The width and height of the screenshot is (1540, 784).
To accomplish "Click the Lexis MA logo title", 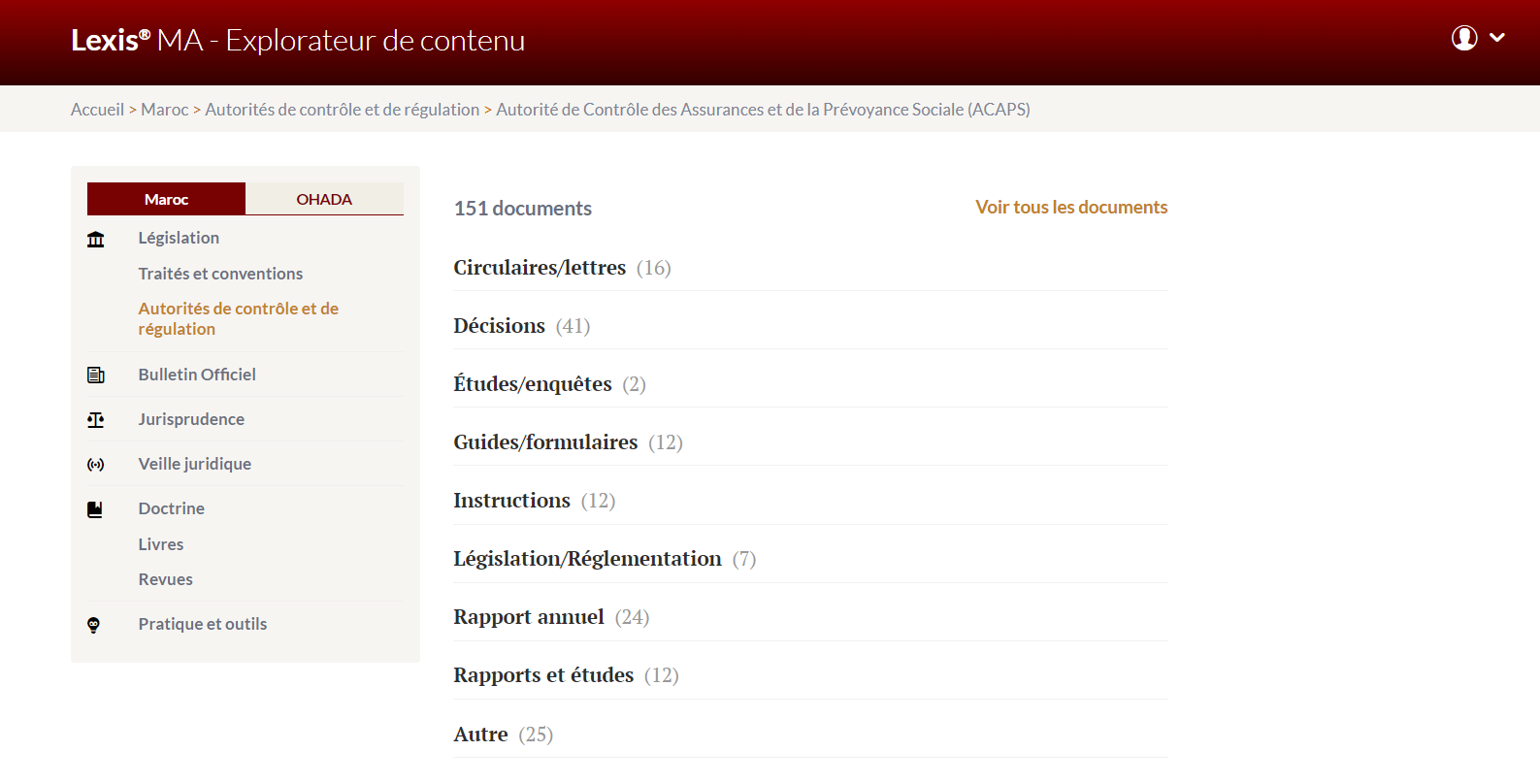I will tap(298, 40).
